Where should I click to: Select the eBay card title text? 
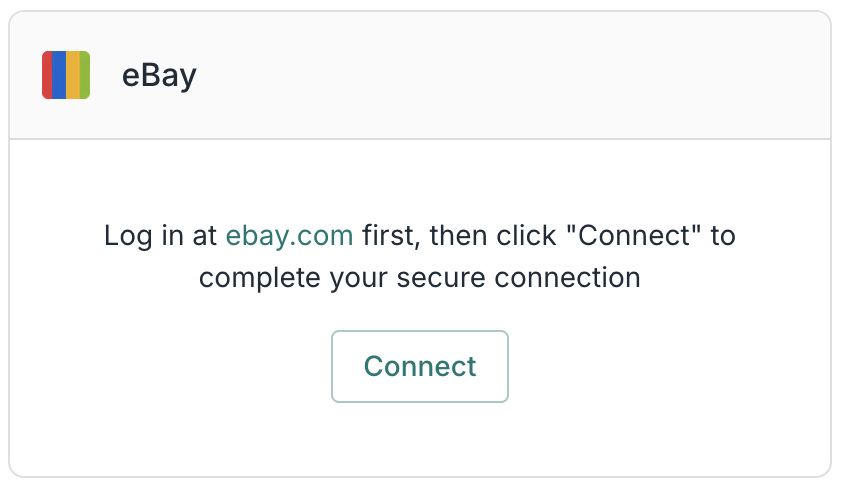159,76
